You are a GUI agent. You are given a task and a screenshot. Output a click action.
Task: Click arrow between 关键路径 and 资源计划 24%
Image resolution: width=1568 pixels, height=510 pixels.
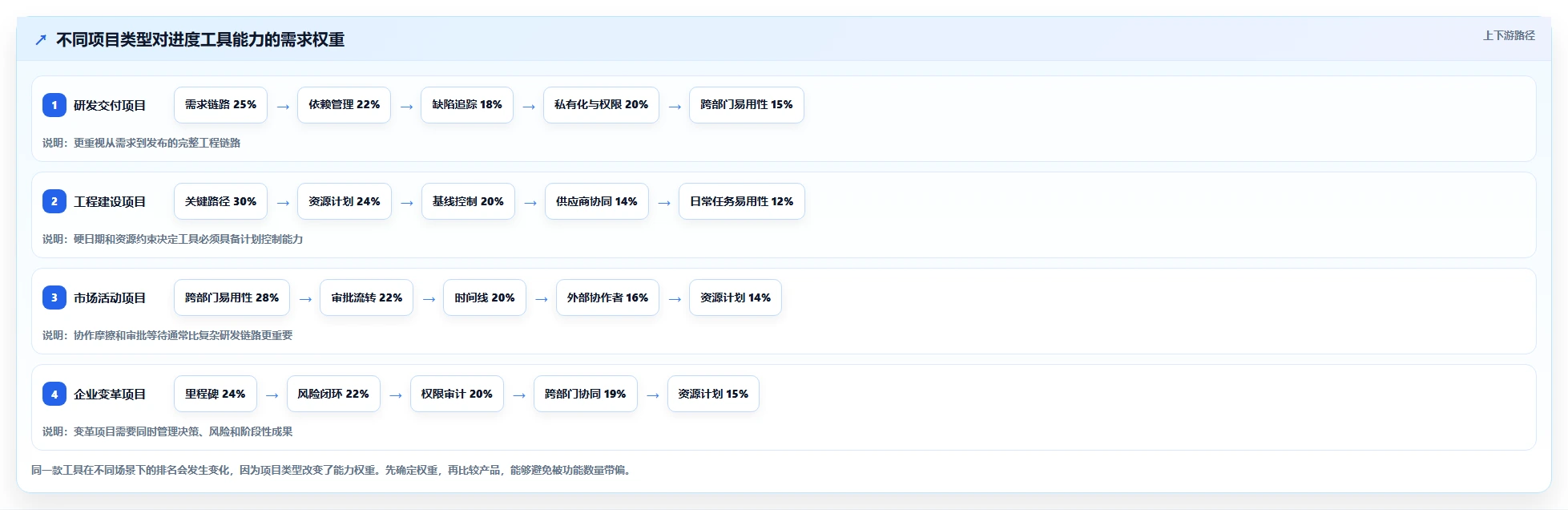click(x=283, y=202)
